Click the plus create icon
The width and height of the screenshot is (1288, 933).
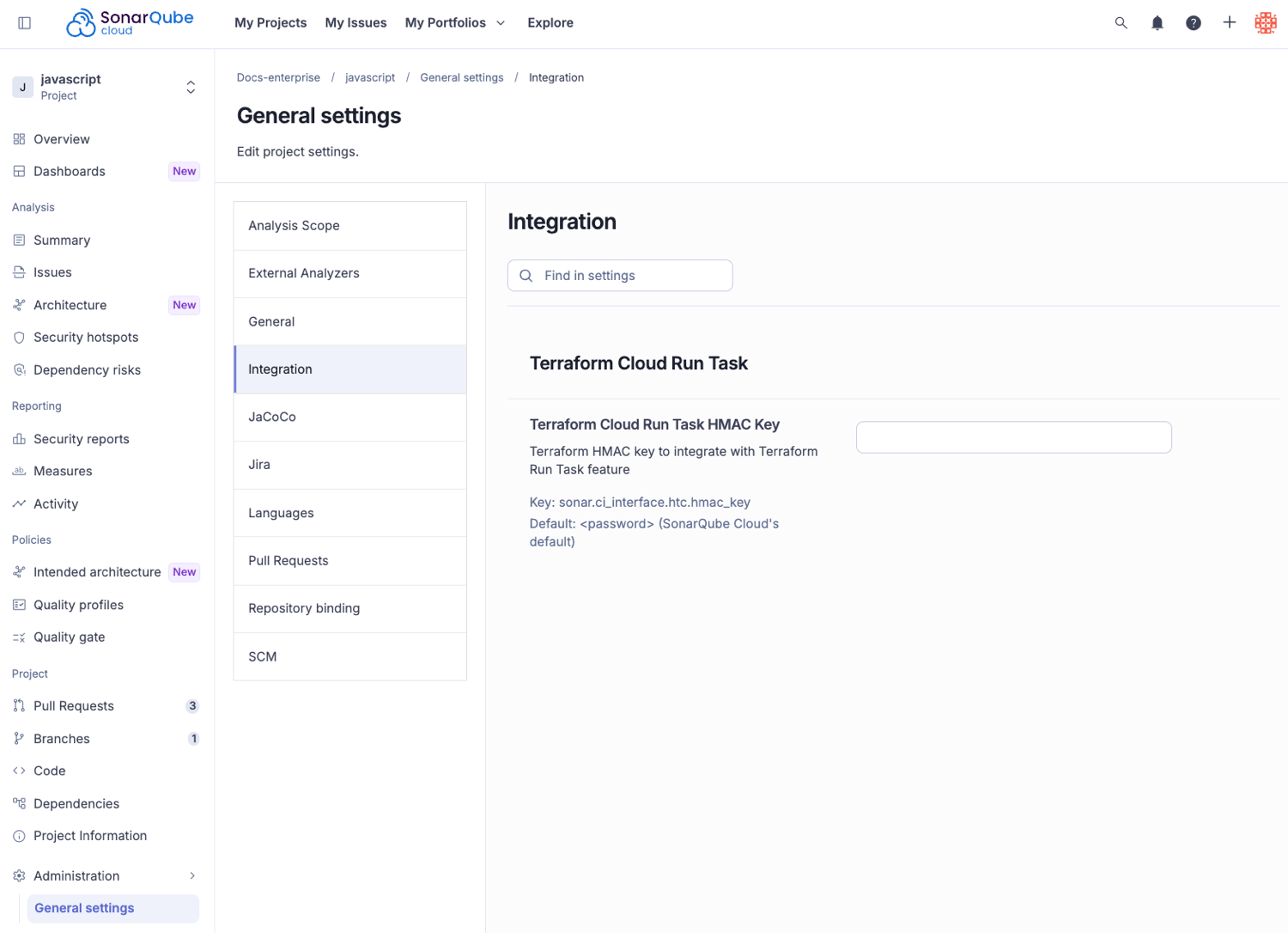[x=1230, y=23]
